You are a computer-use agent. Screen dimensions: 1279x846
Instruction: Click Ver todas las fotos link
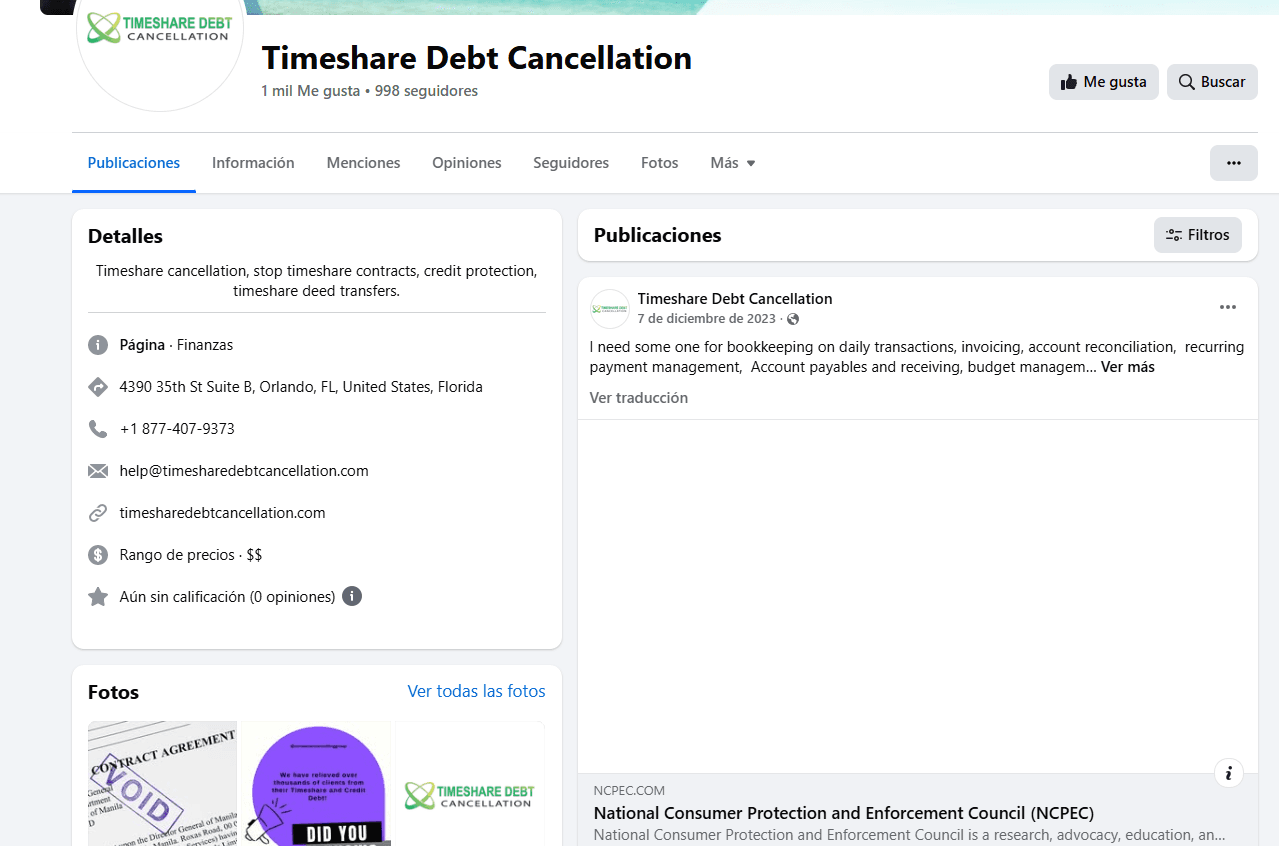pos(476,691)
